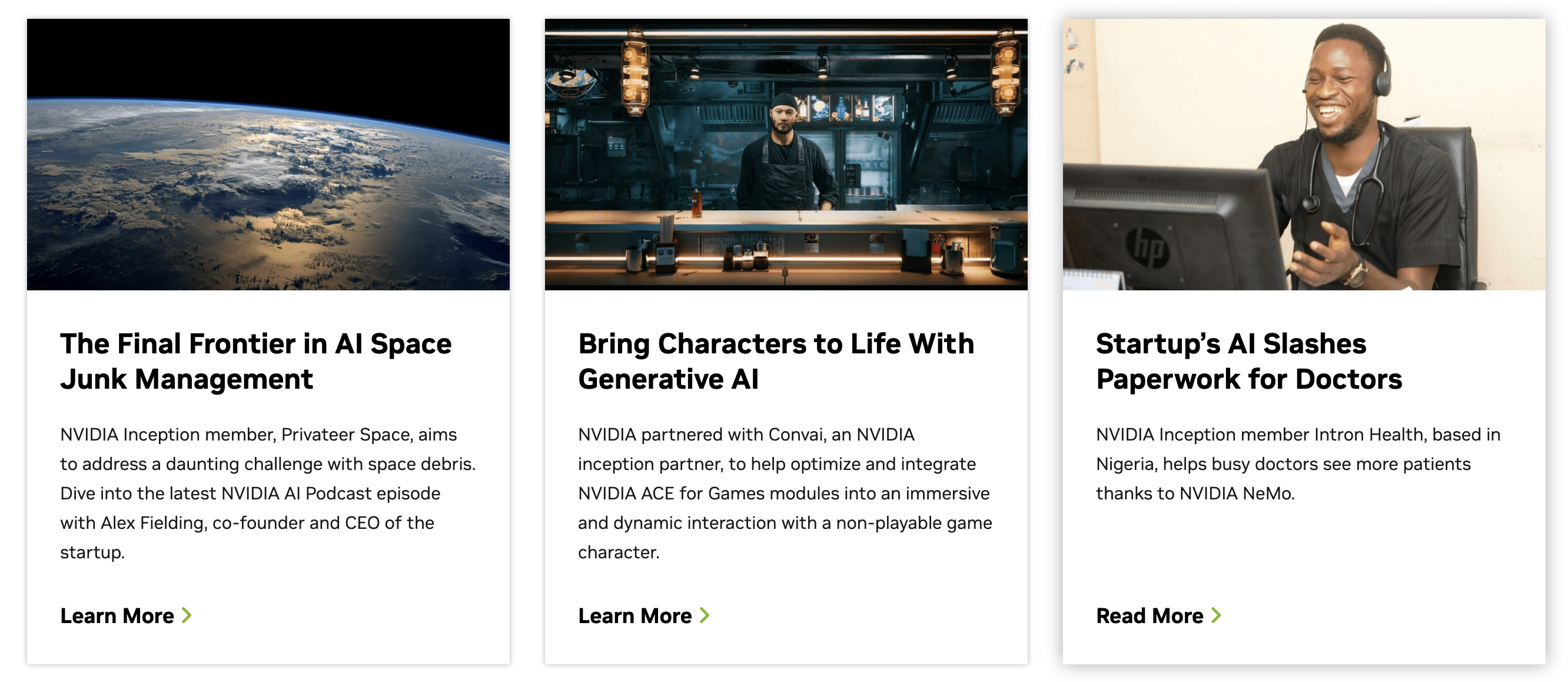The height and width of the screenshot is (682, 1568).
Task: Click Learn More under the Generative AI card
Action: (x=635, y=615)
